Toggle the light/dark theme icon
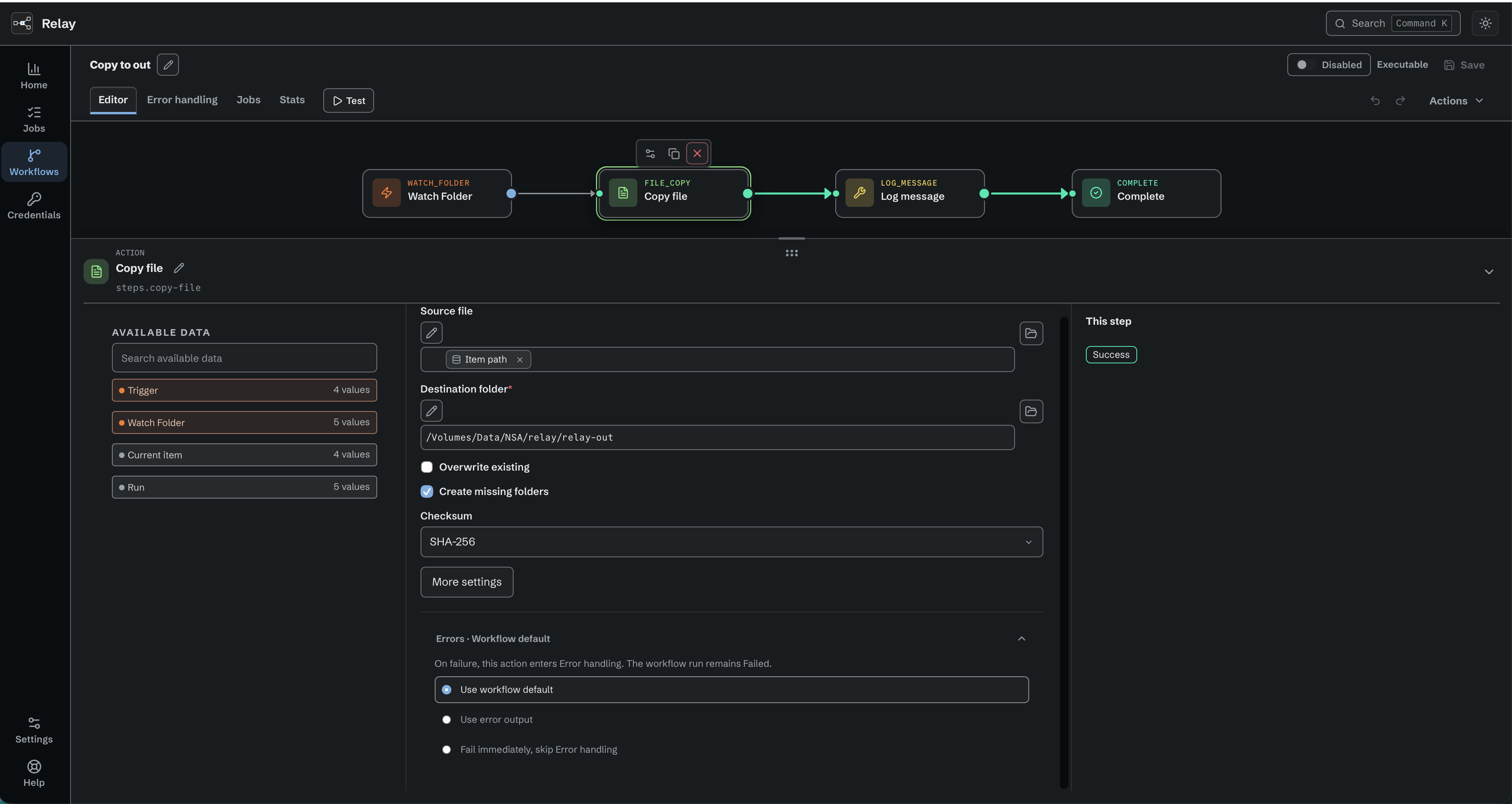 [x=1485, y=24]
